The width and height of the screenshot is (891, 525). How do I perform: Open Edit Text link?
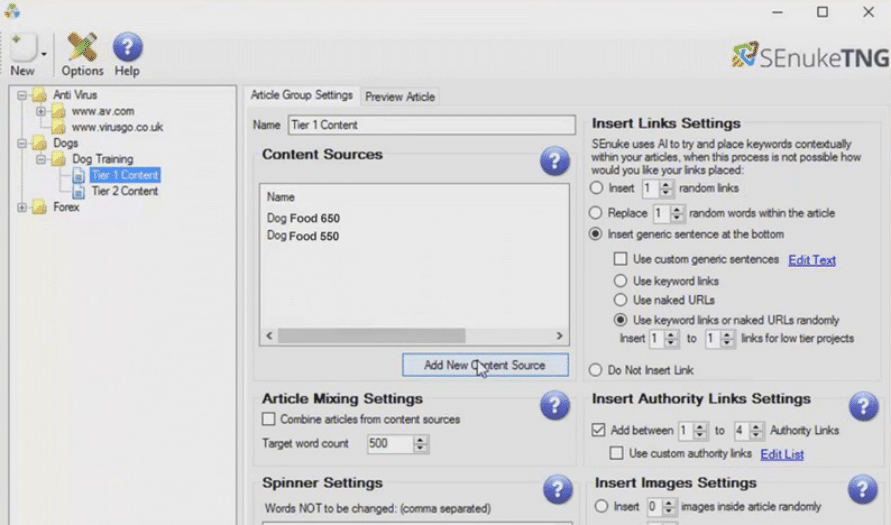coord(811,260)
